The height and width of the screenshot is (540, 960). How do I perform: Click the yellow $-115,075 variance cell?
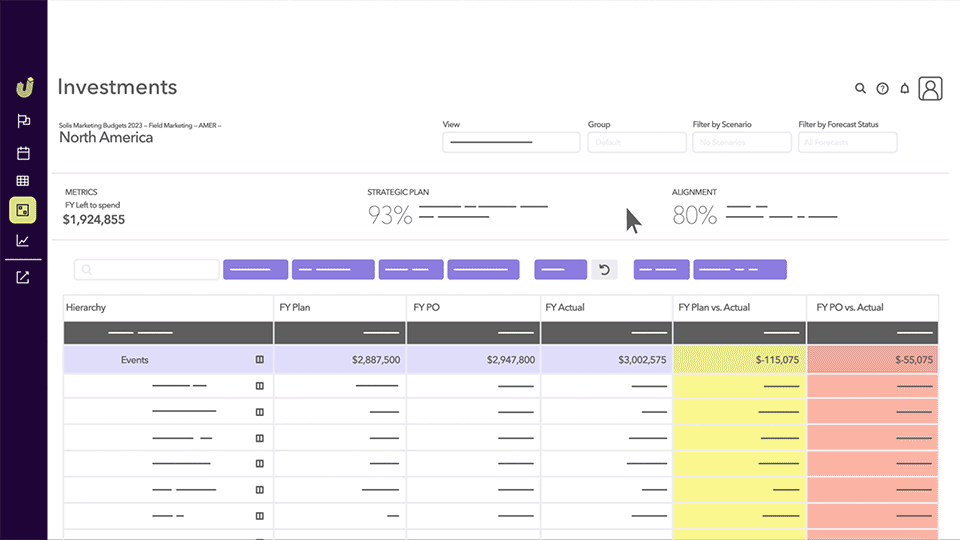click(x=740, y=359)
